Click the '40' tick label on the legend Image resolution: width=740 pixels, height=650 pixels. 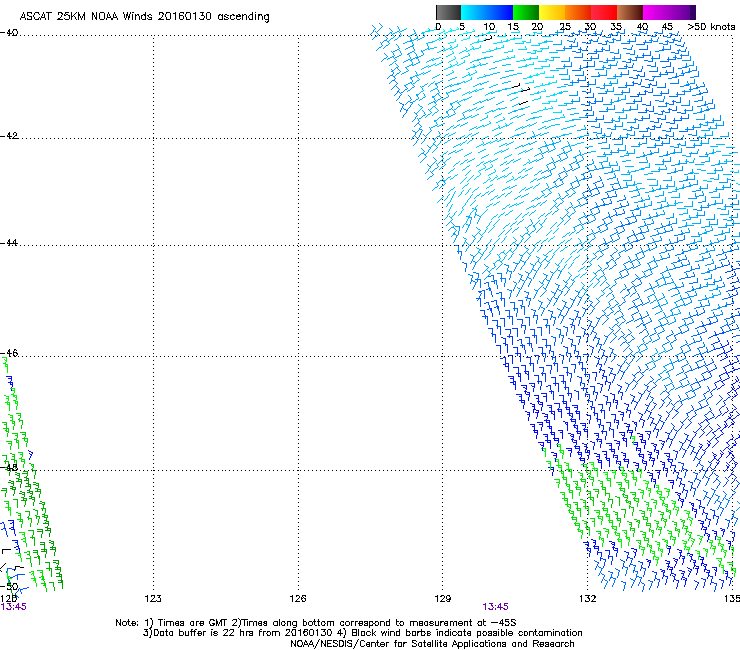click(x=642, y=27)
